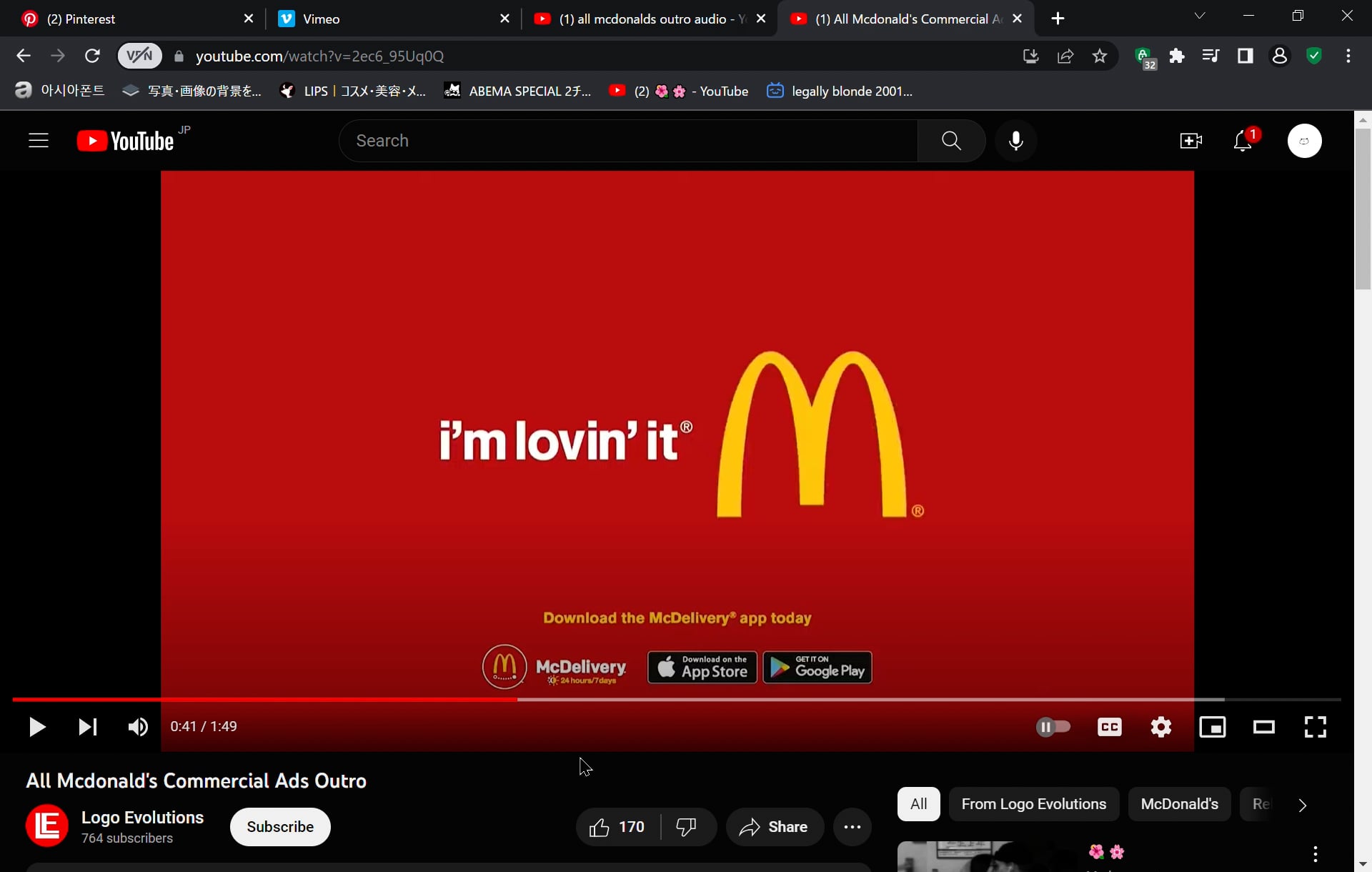Toggle Autoplay next video
The image size is (1372, 872).
pyautogui.click(x=1053, y=727)
